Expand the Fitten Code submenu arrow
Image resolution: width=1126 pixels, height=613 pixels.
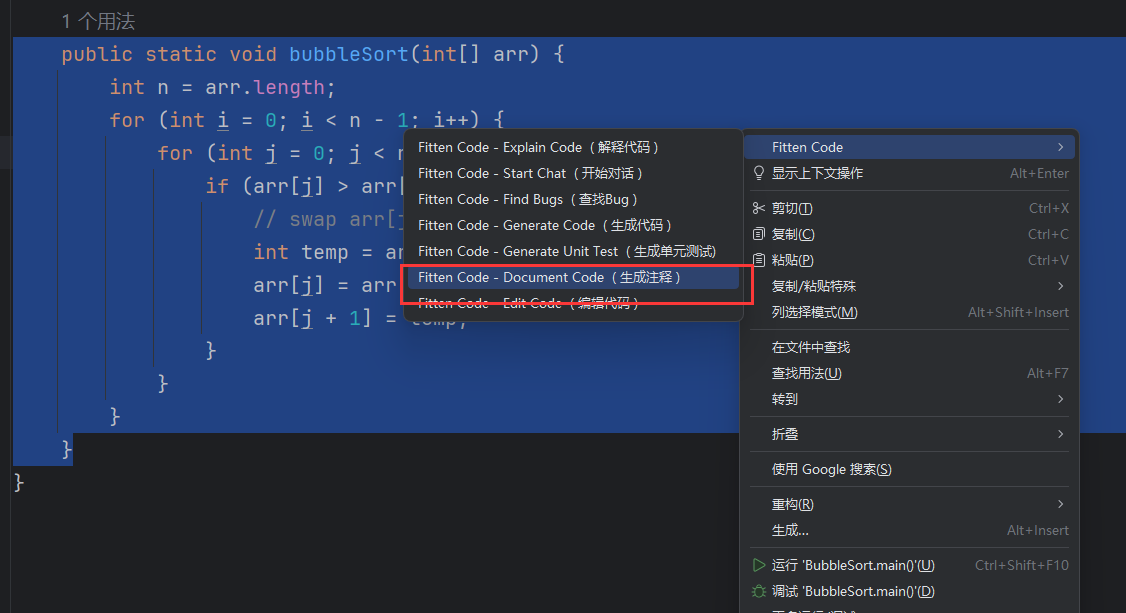1061,147
